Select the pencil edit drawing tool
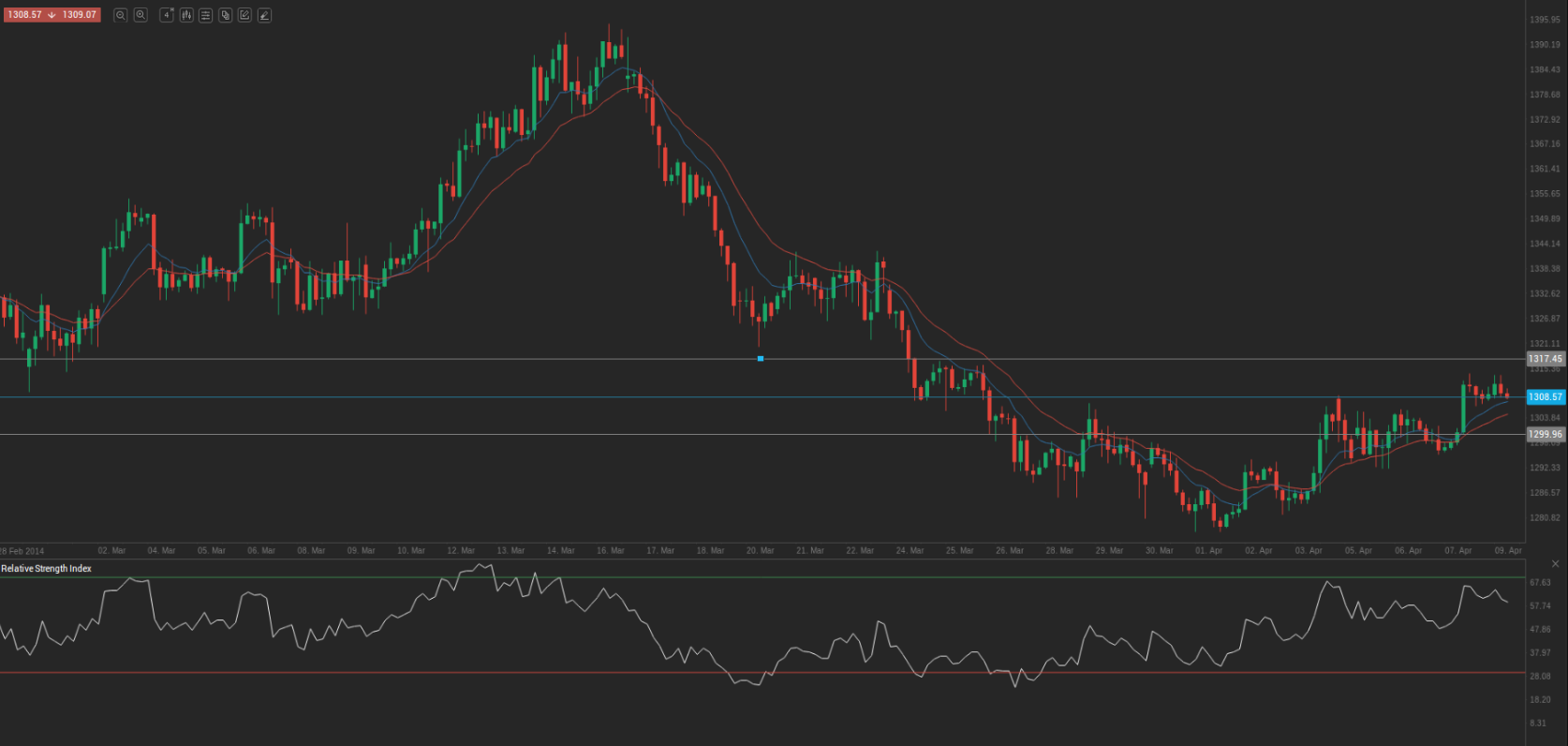This screenshot has height=746, width=1568. click(x=244, y=15)
